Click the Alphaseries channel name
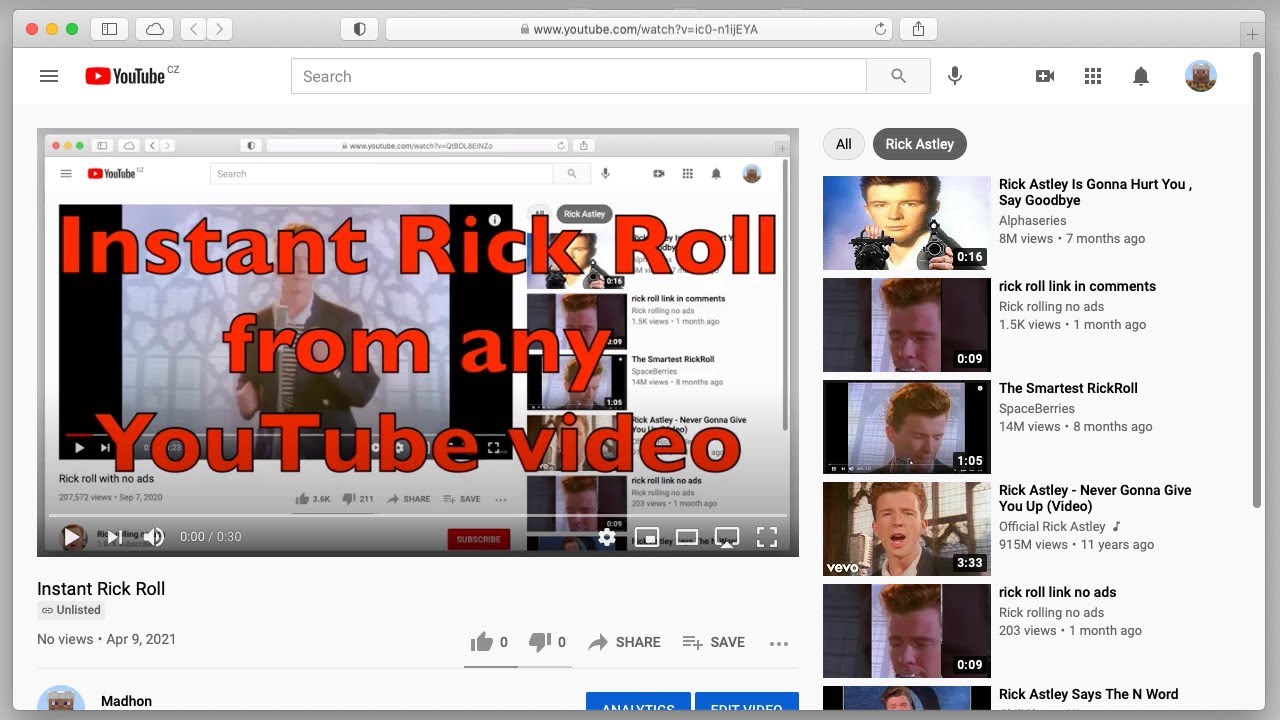This screenshot has height=720, width=1280. tap(1033, 220)
